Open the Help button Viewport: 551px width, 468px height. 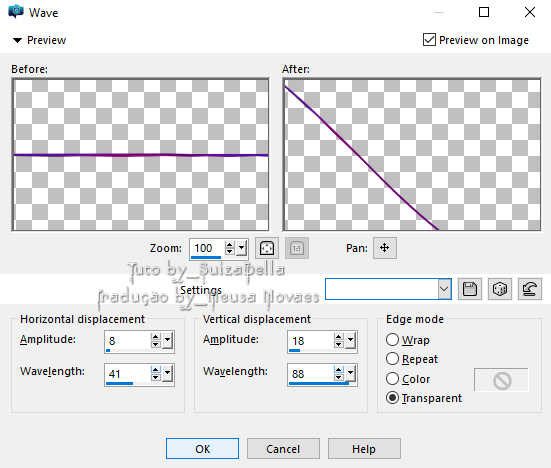click(x=364, y=449)
